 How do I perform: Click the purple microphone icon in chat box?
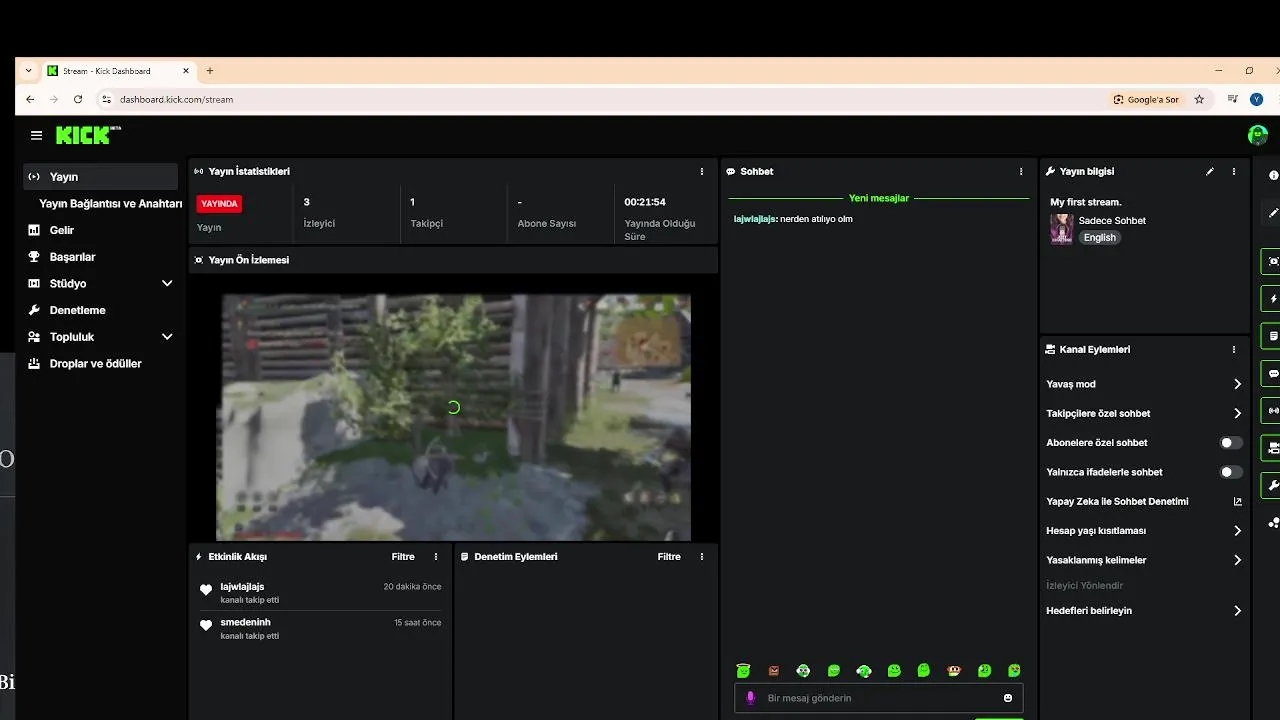(x=751, y=698)
